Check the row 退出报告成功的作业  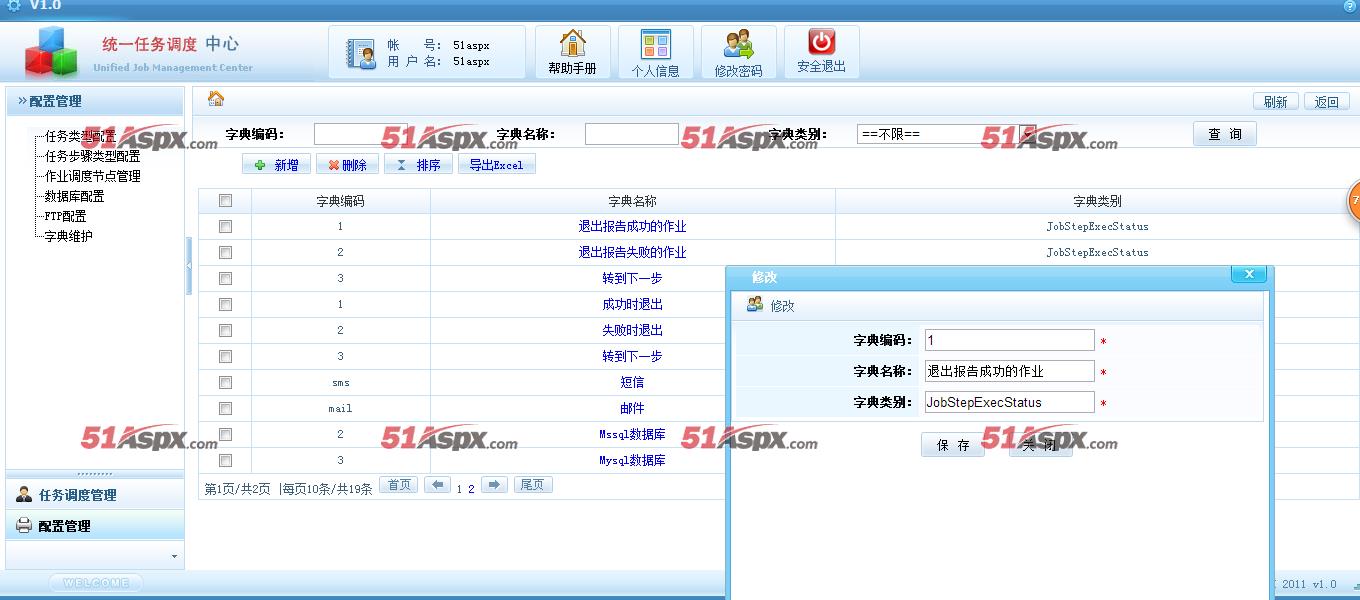pyautogui.click(x=225, y=227)
